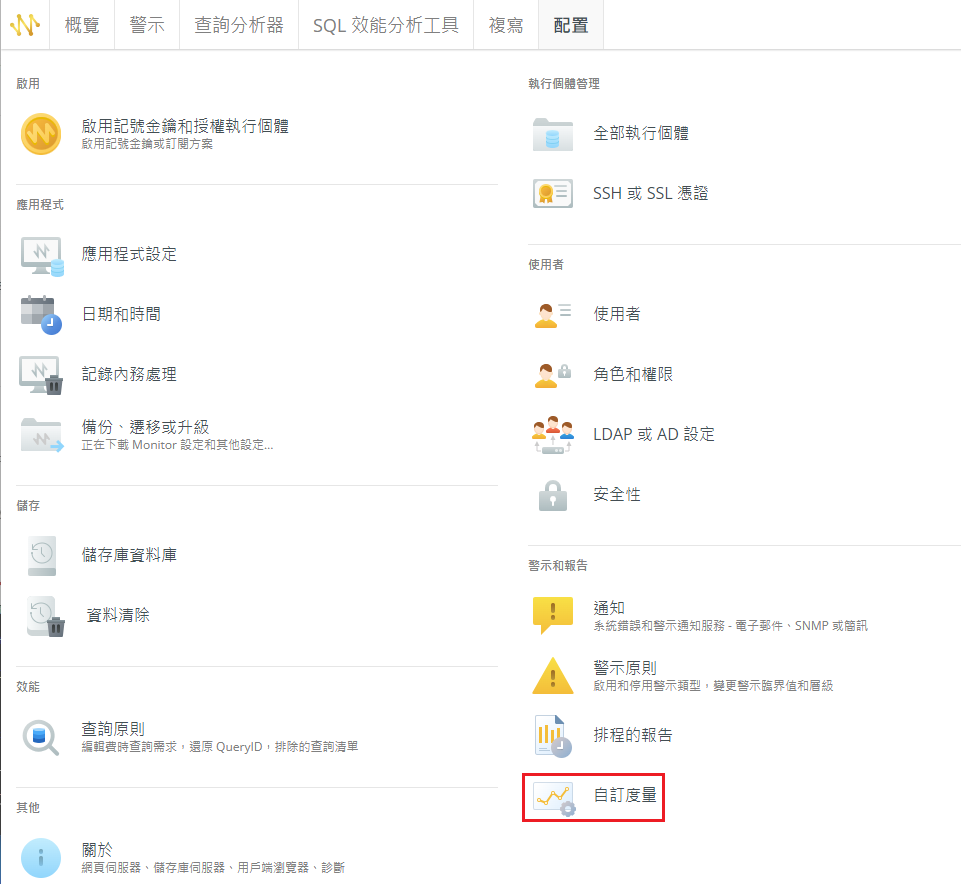Open the 排程的報告 link

(633, 735)
